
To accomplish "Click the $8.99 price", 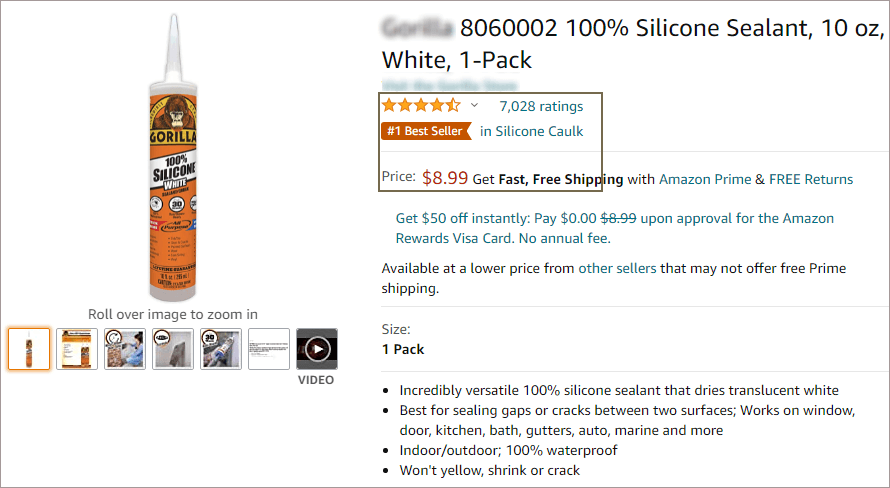I will coord(445,178).
